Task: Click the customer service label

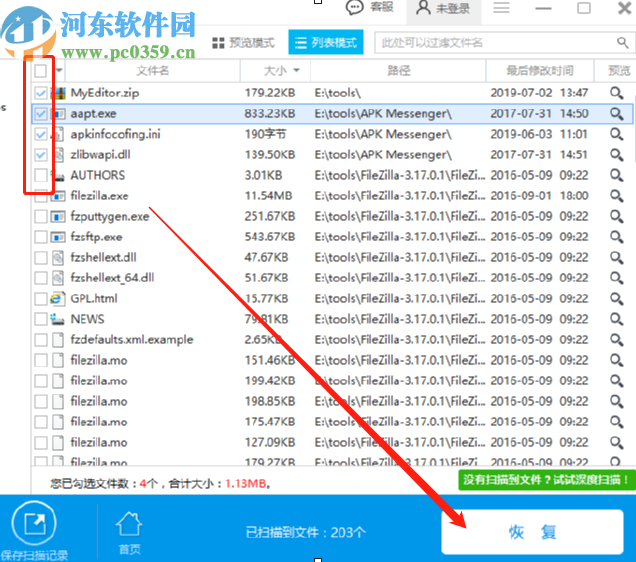Action: pyautogui.click(x=382, y=7)
